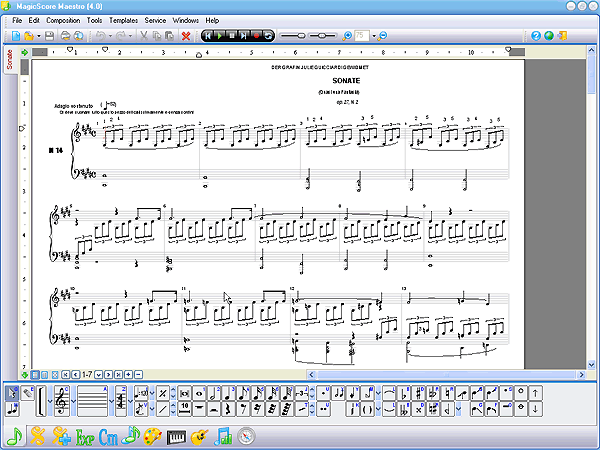The height and width of the screenshot is (450, 600).
Task: Open Help with the blue question icon
Action: click(536, 36)
